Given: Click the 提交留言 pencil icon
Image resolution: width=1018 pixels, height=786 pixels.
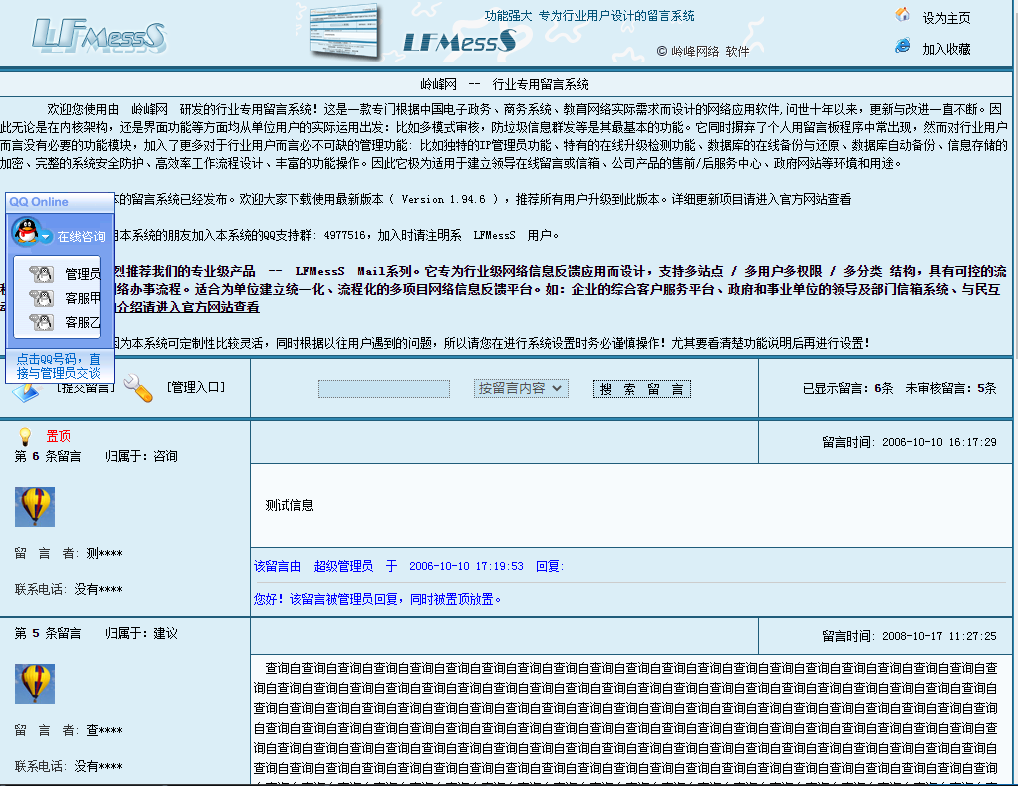Looking at the screenshot, I should tap(27, 392).
